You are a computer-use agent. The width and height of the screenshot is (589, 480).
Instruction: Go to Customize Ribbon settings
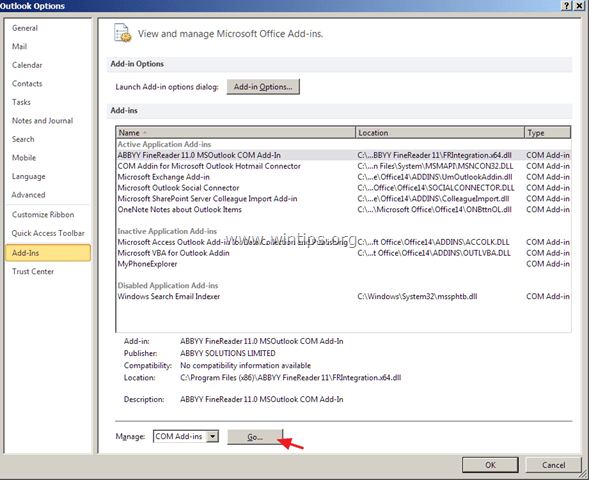pos(43,215)
